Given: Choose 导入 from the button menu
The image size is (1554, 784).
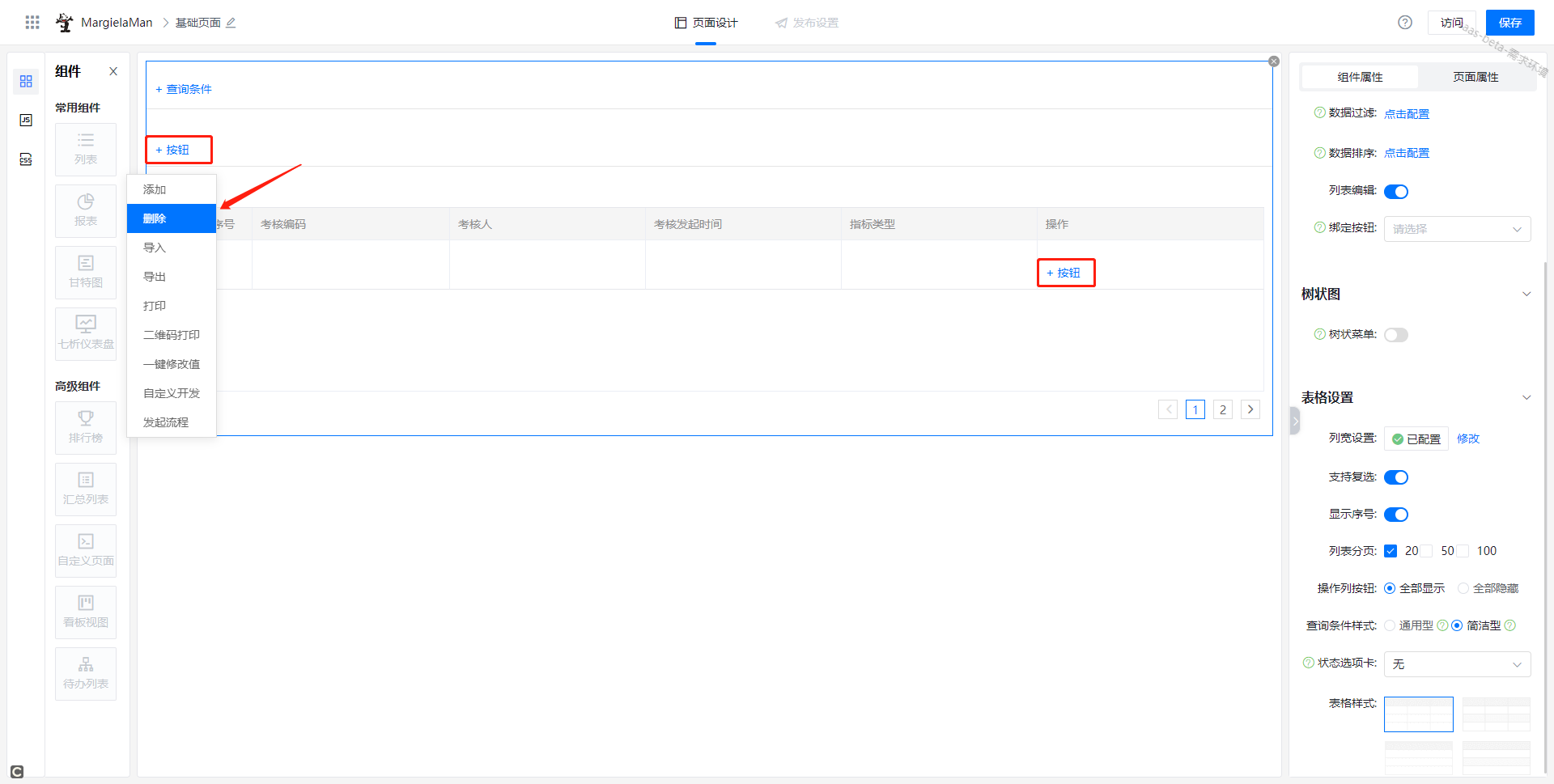Looking at the screenshot, I should [172, 248].
